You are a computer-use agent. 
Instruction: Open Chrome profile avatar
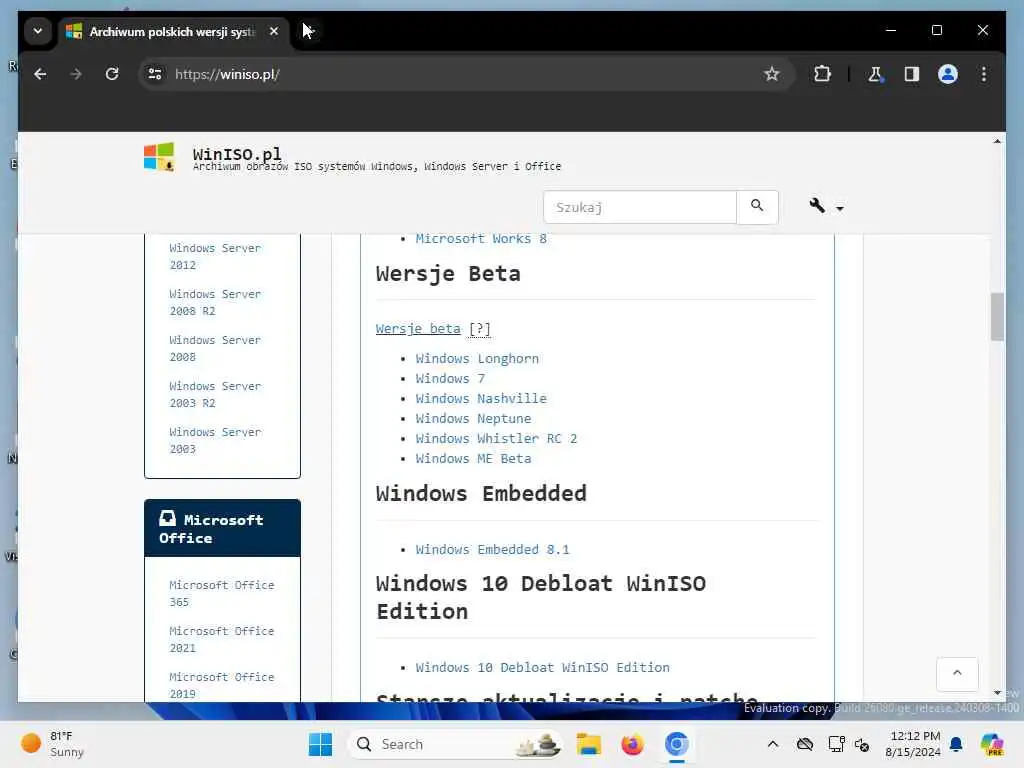click(948, 74)
